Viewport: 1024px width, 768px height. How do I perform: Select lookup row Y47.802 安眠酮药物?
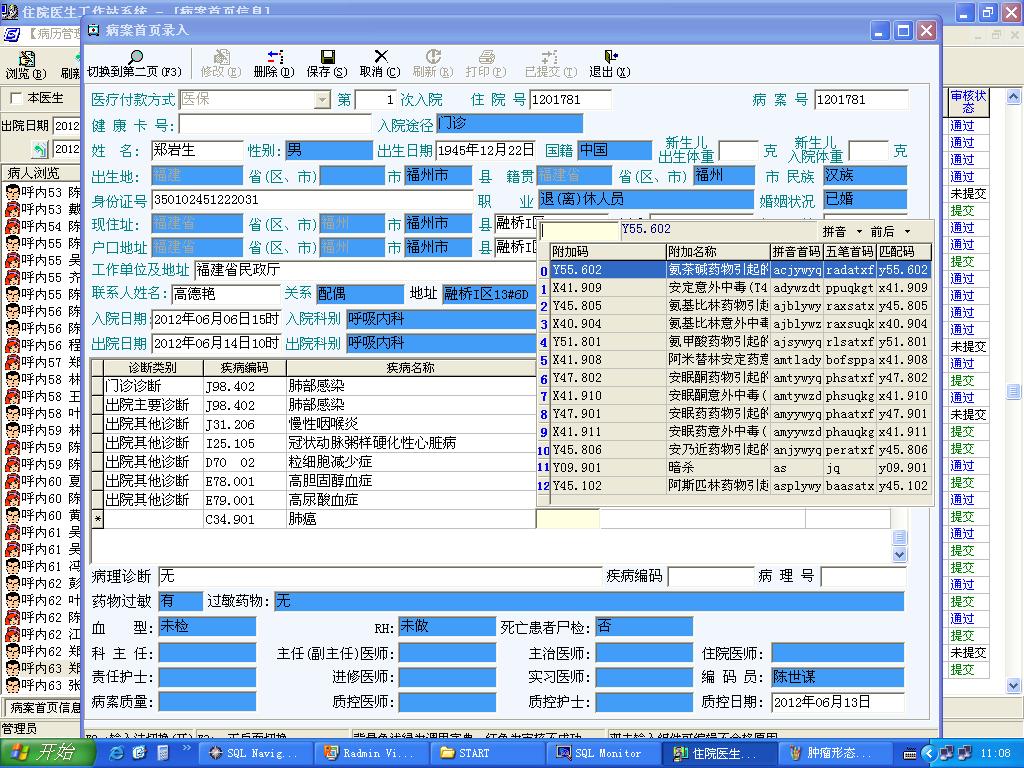pos(741,377)
